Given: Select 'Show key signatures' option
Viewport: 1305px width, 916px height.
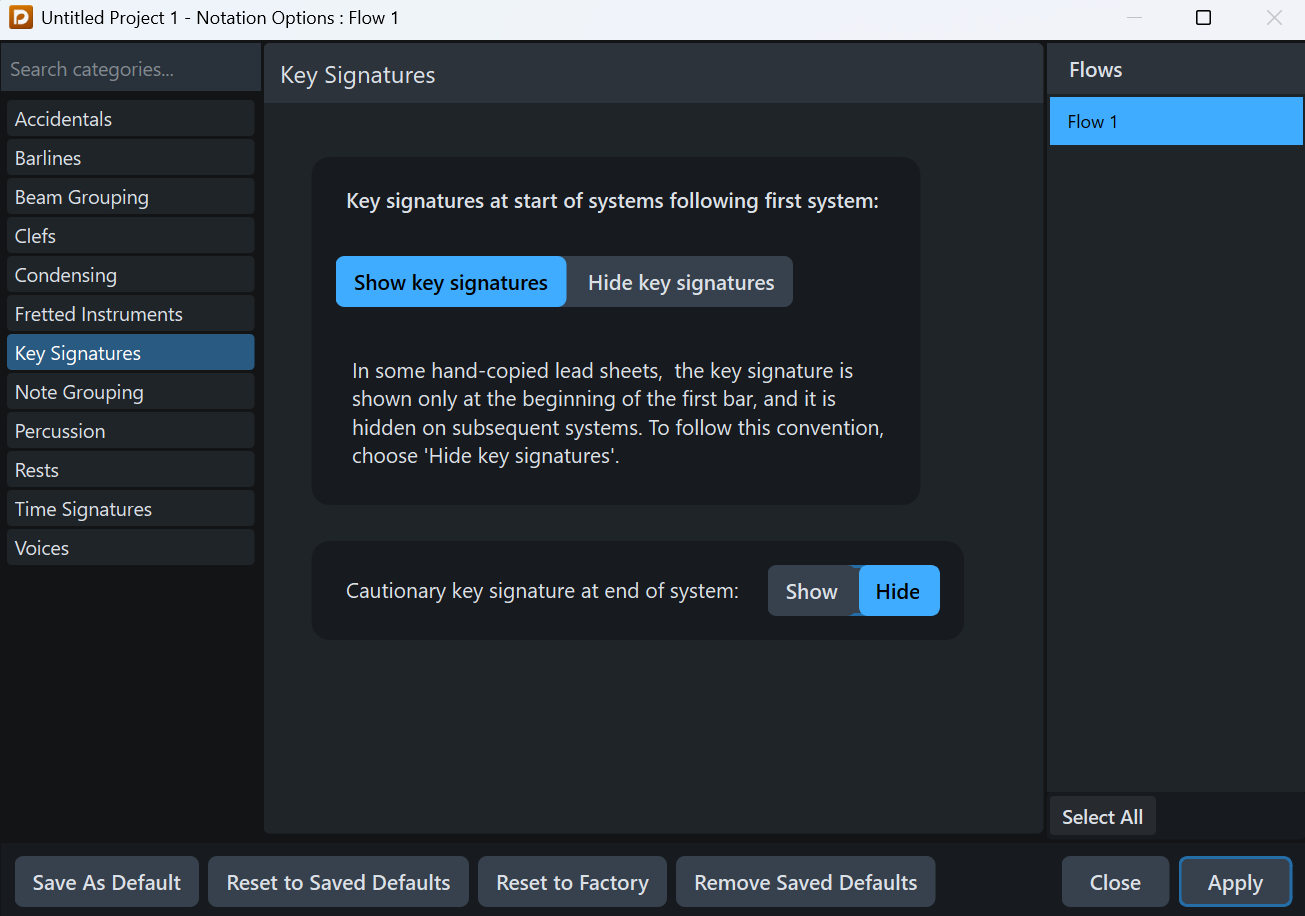Looking at the screenshot, I should pyautogui.click(x=451, y=282).
